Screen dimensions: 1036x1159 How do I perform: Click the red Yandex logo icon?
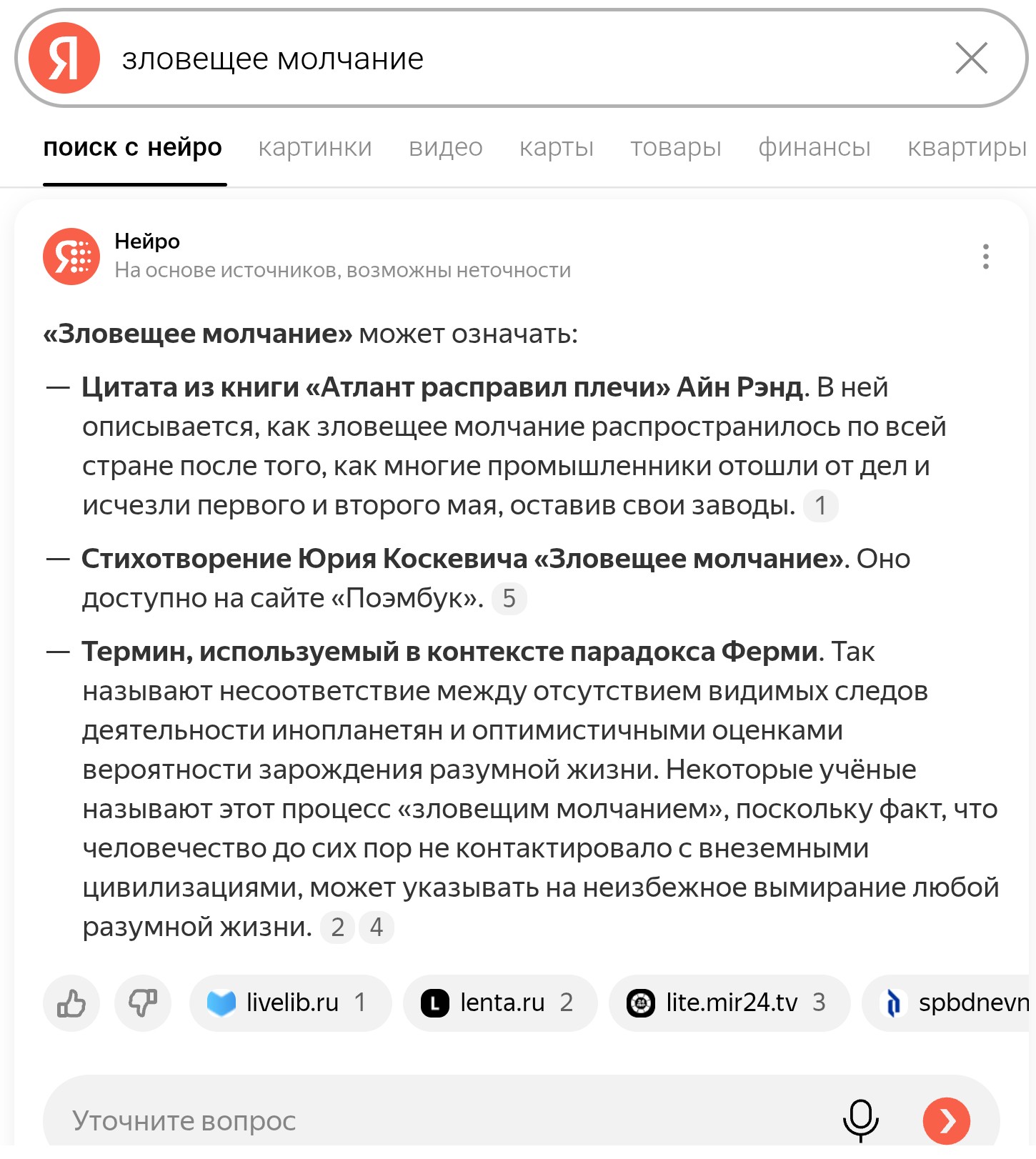(x=64, y=58)
